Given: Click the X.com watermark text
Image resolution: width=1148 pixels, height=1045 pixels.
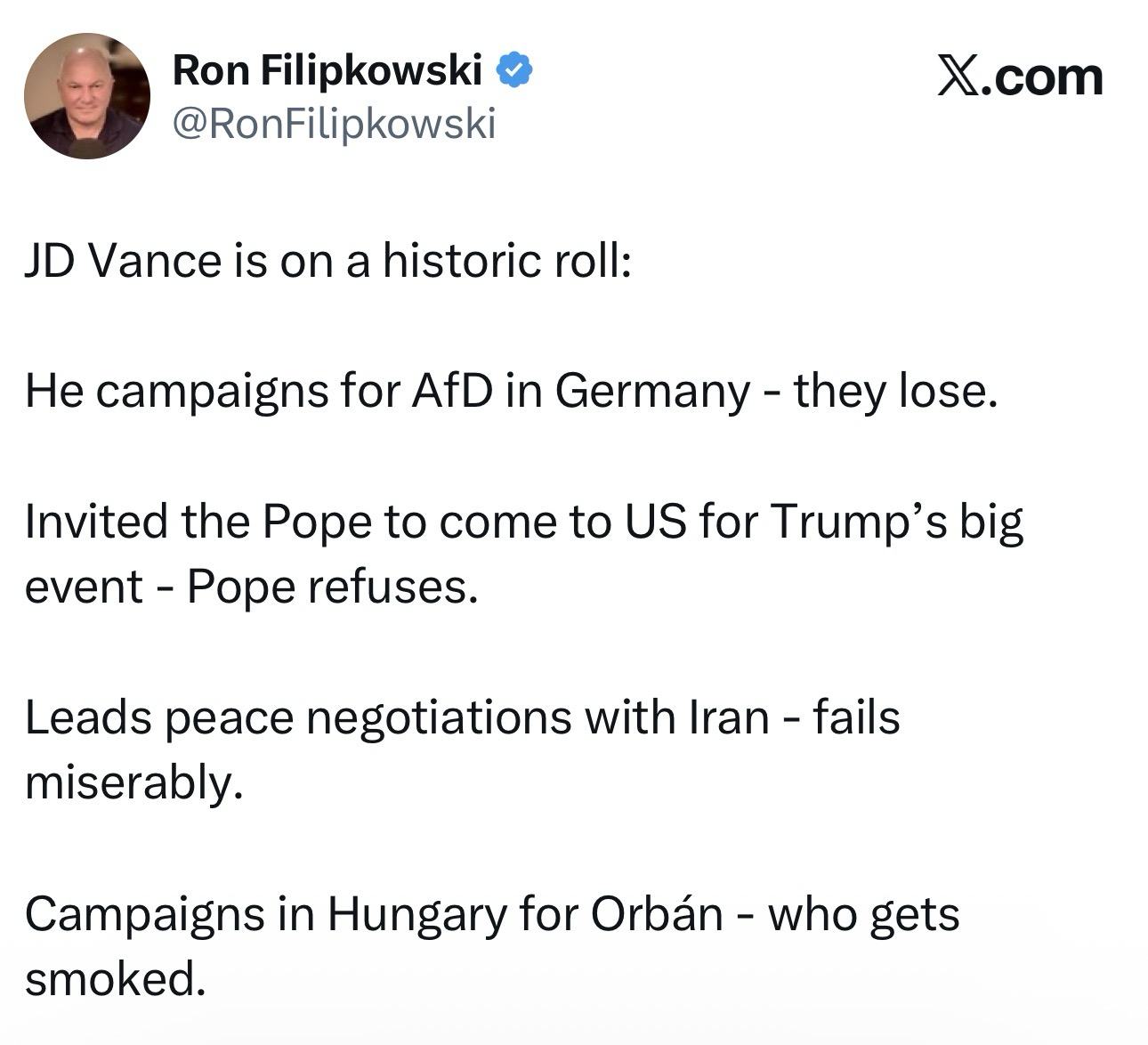Looking at the screenshot, I should [1020, 77].
